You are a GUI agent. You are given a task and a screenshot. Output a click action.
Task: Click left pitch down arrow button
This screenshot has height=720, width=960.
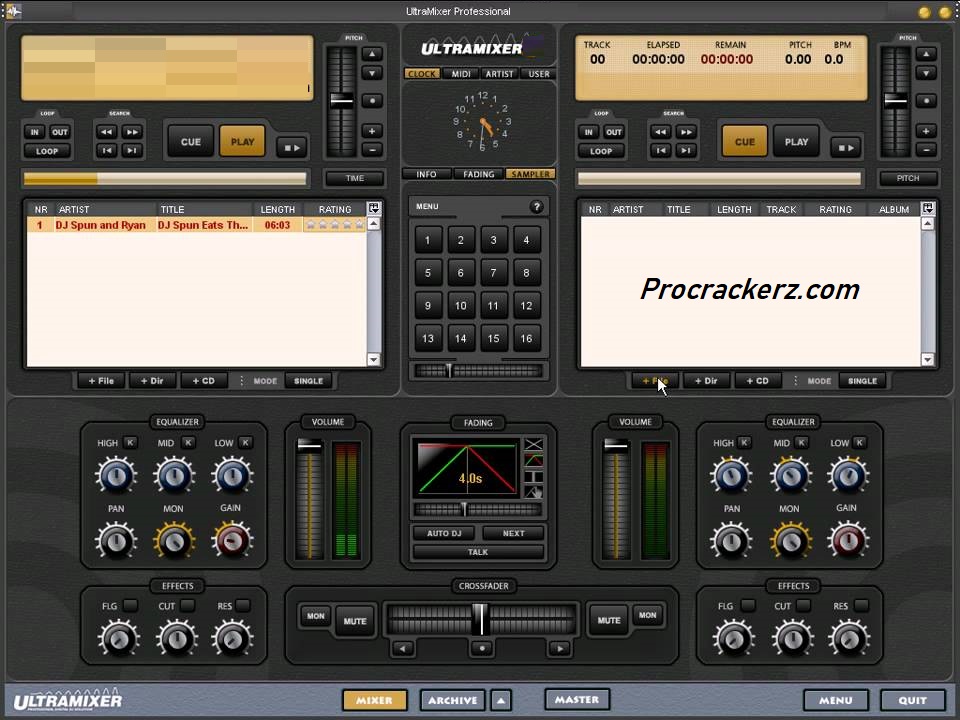(x=372, y=73)
